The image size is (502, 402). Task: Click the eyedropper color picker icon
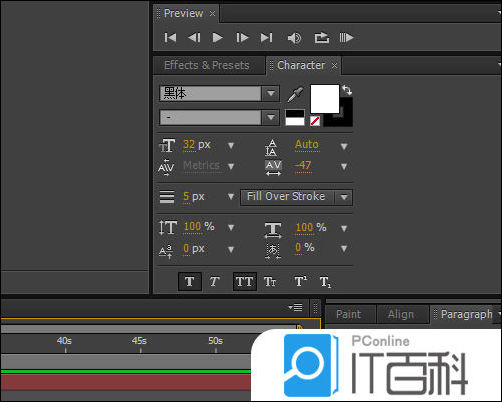295,95
